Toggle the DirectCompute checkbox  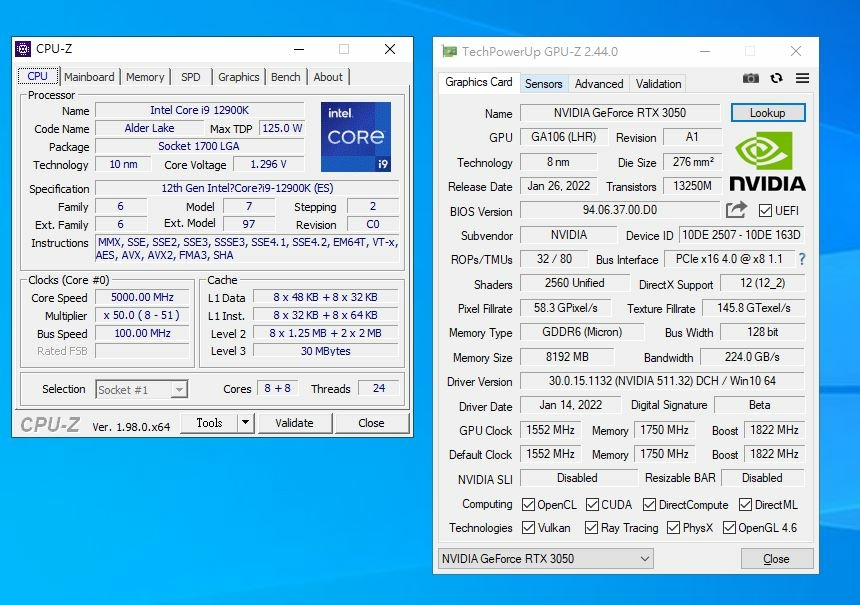coord(649,504)
